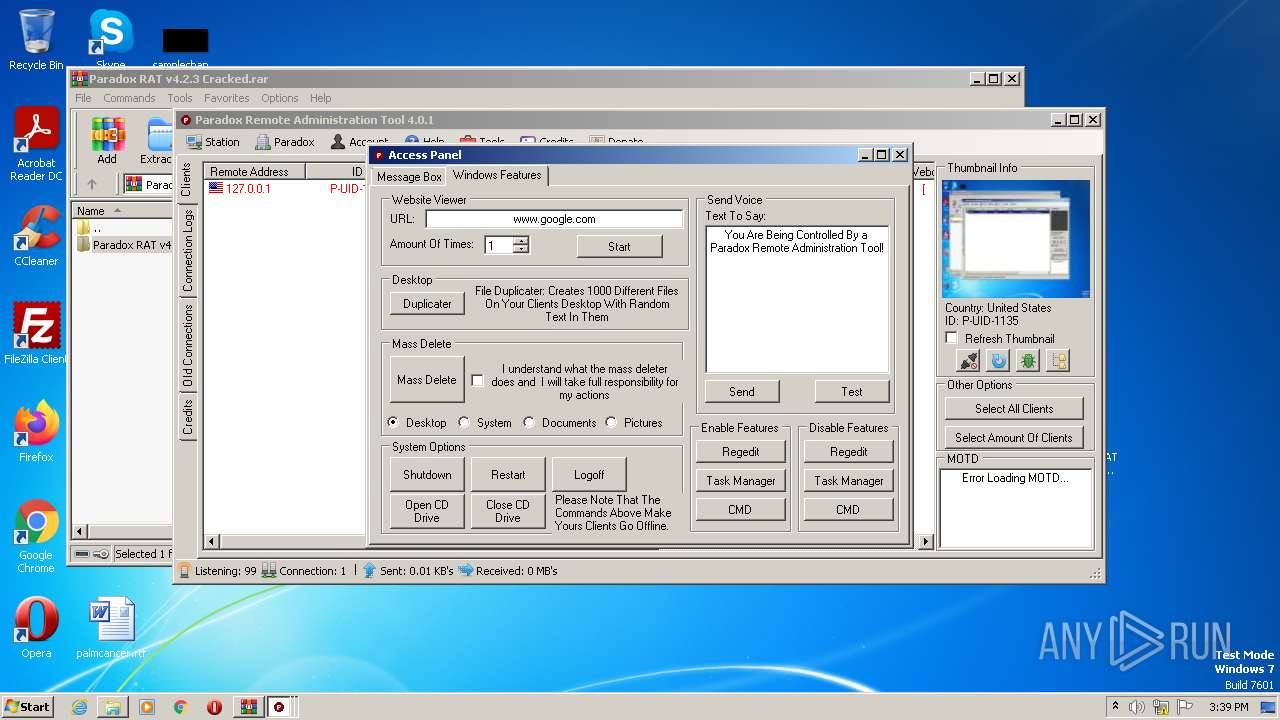1280x720 pixels.
Task: Launch Firefox from the desktop
Action: pos(36,432)
